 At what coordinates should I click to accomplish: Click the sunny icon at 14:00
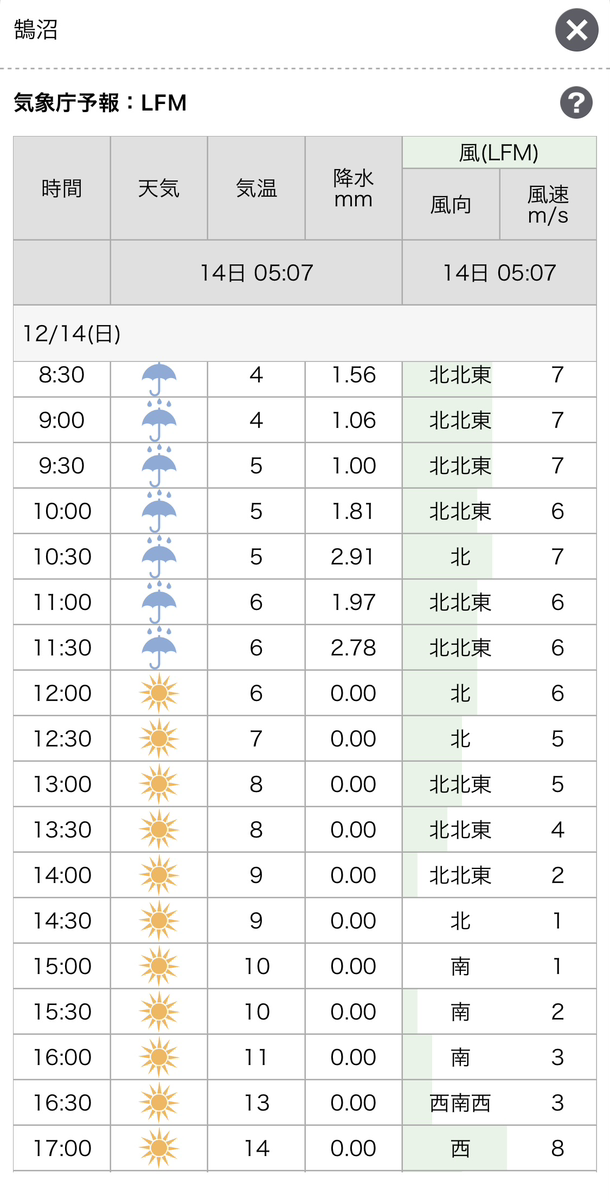(x=159, y=875)
